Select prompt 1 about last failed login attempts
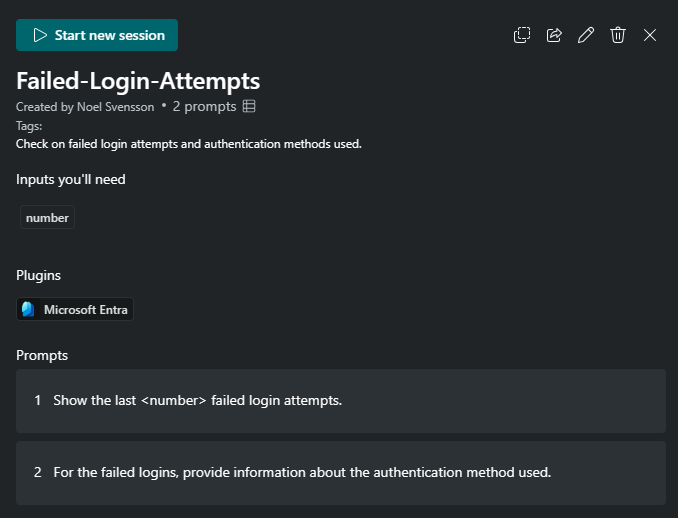 click(341, 401)
